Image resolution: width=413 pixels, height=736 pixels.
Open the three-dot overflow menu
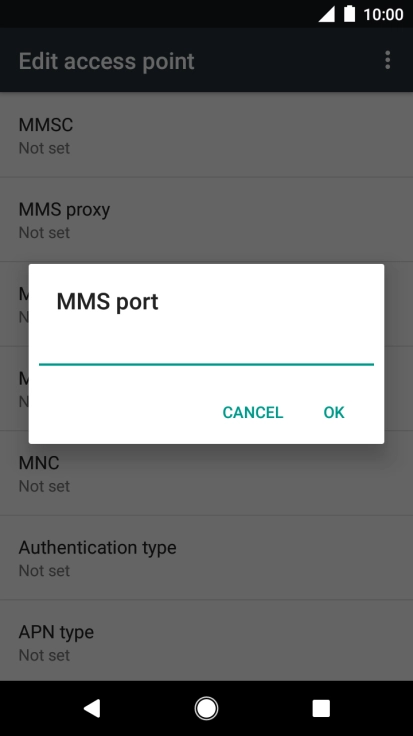387,61
